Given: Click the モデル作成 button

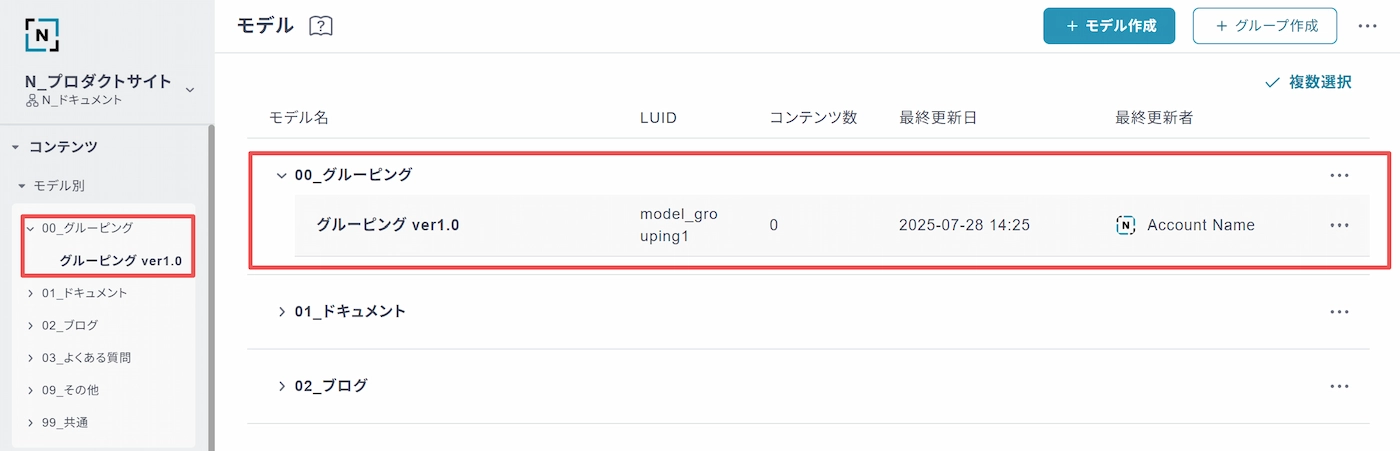Looking at the screenshot, I should [1109, 26].
